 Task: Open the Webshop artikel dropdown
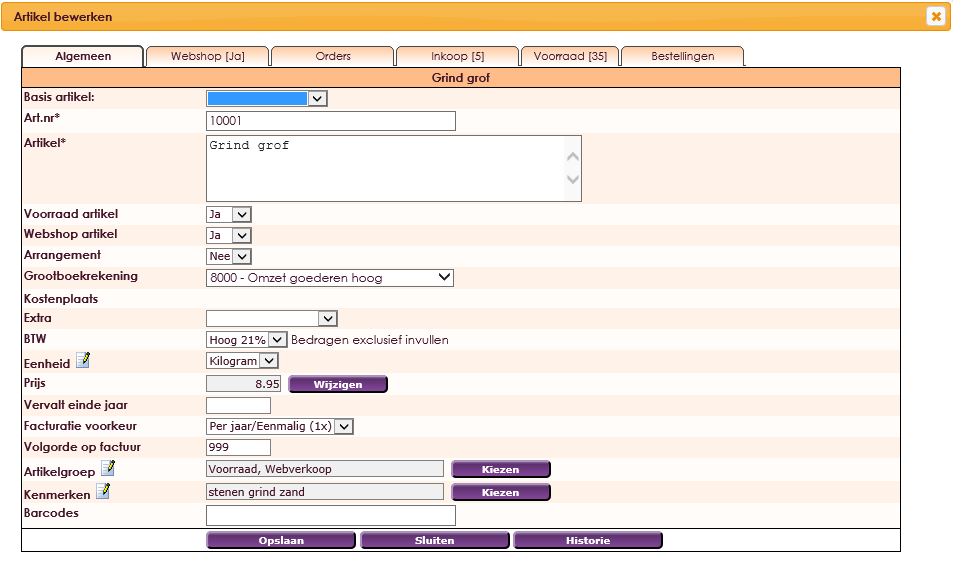tap(229, 235)
